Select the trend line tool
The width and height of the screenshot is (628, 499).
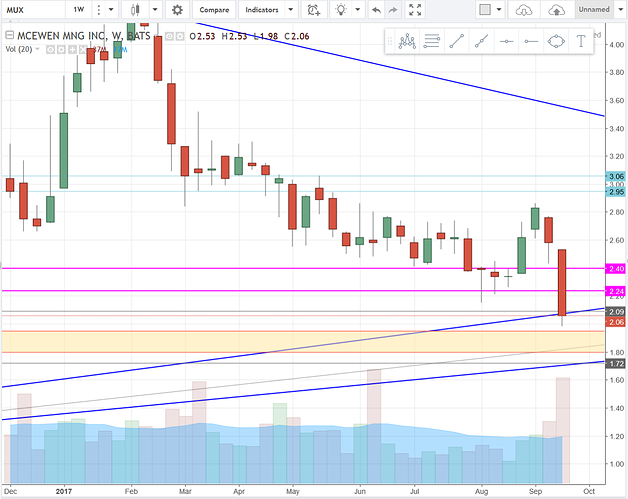tap(457, 41)
